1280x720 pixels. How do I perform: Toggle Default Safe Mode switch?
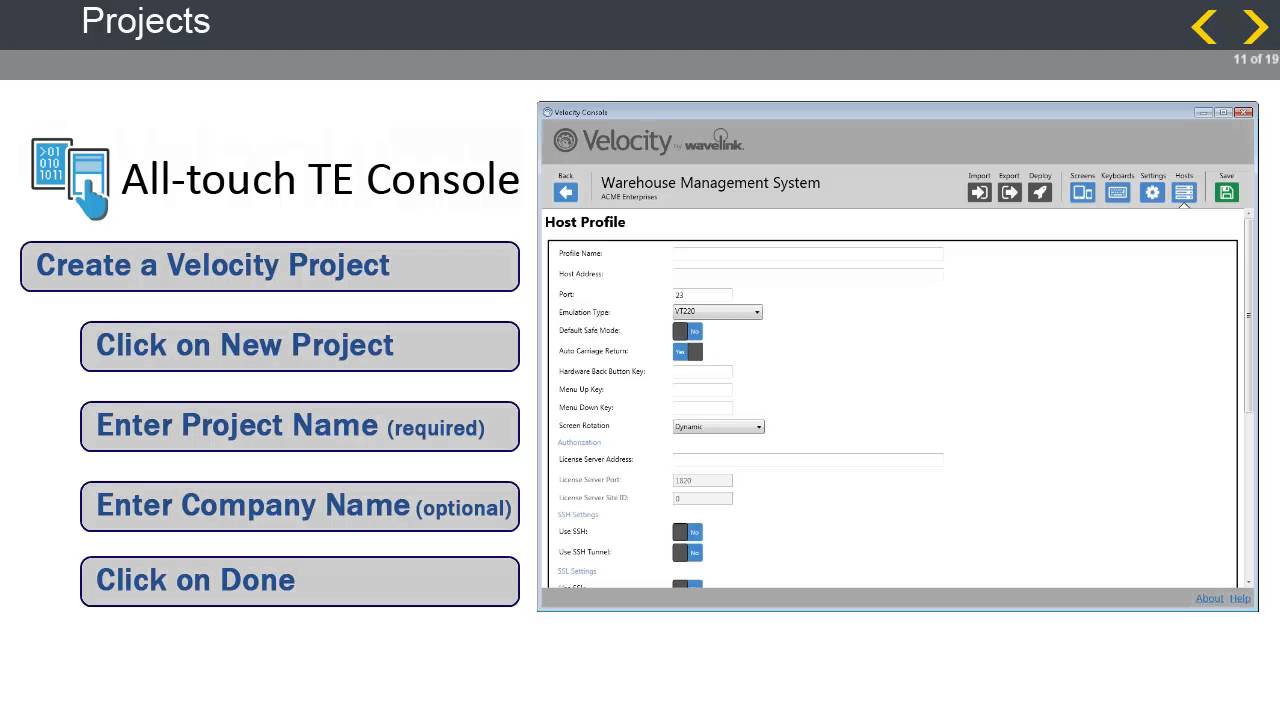coord(688,331)
